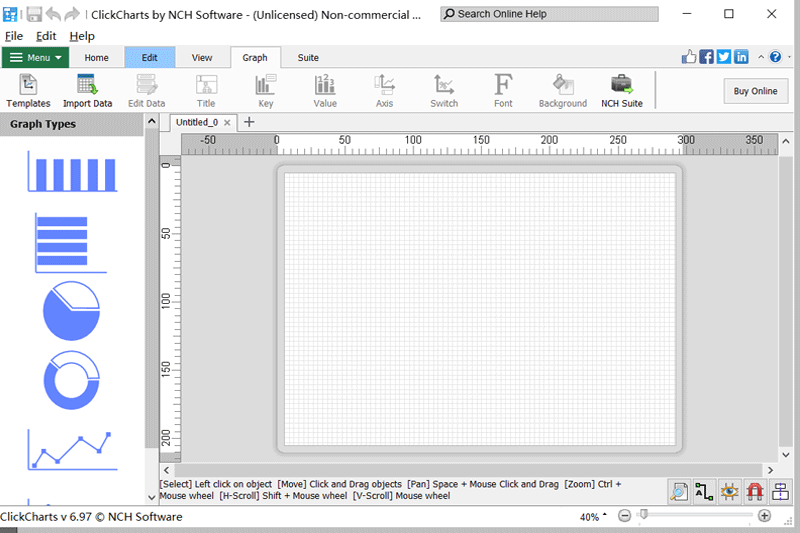Select the donut chart graph type
This screenshot has height=533, width=800.
(71, 380)
